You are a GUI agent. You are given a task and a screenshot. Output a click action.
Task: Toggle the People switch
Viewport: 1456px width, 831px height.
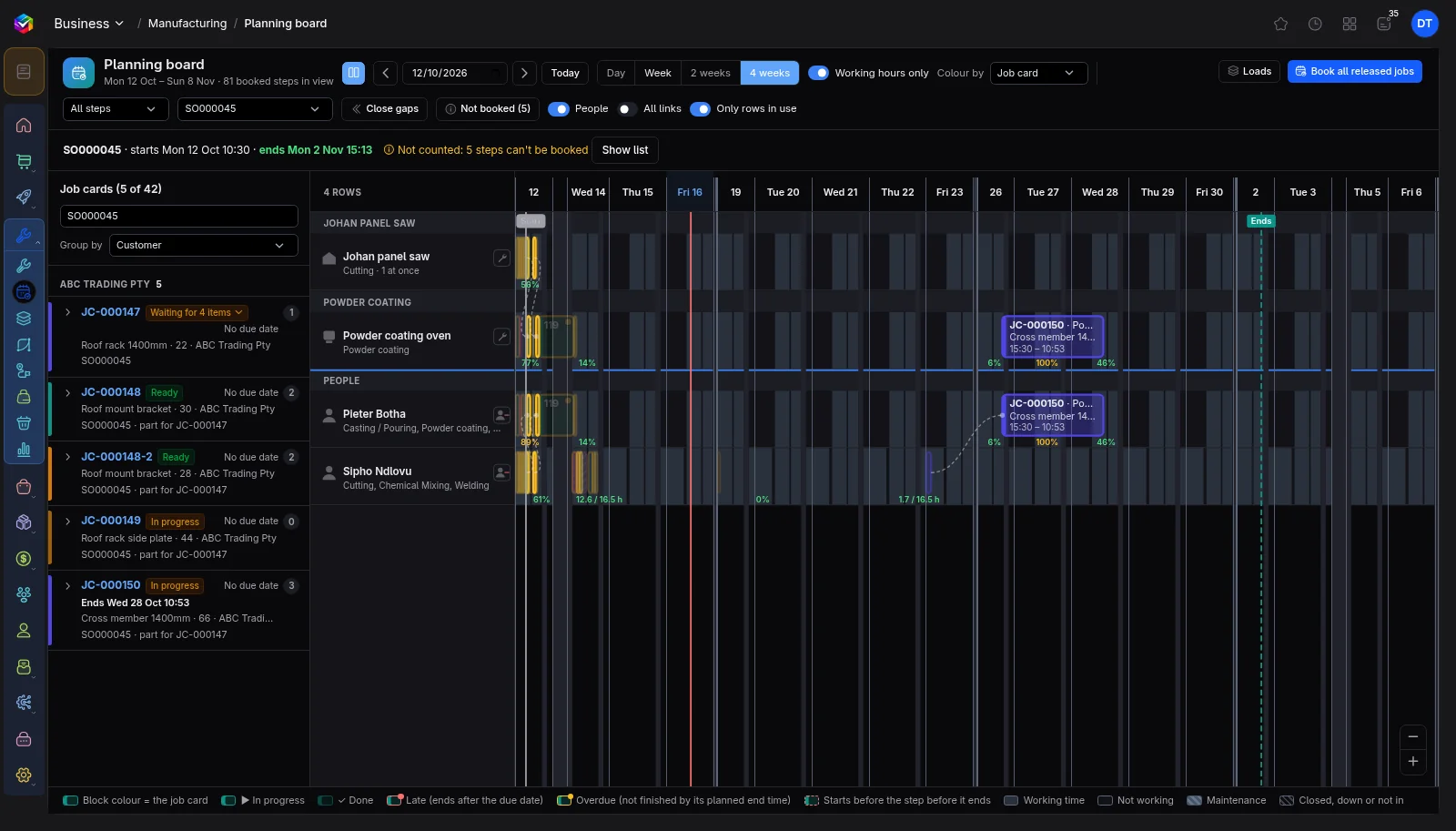558,109
